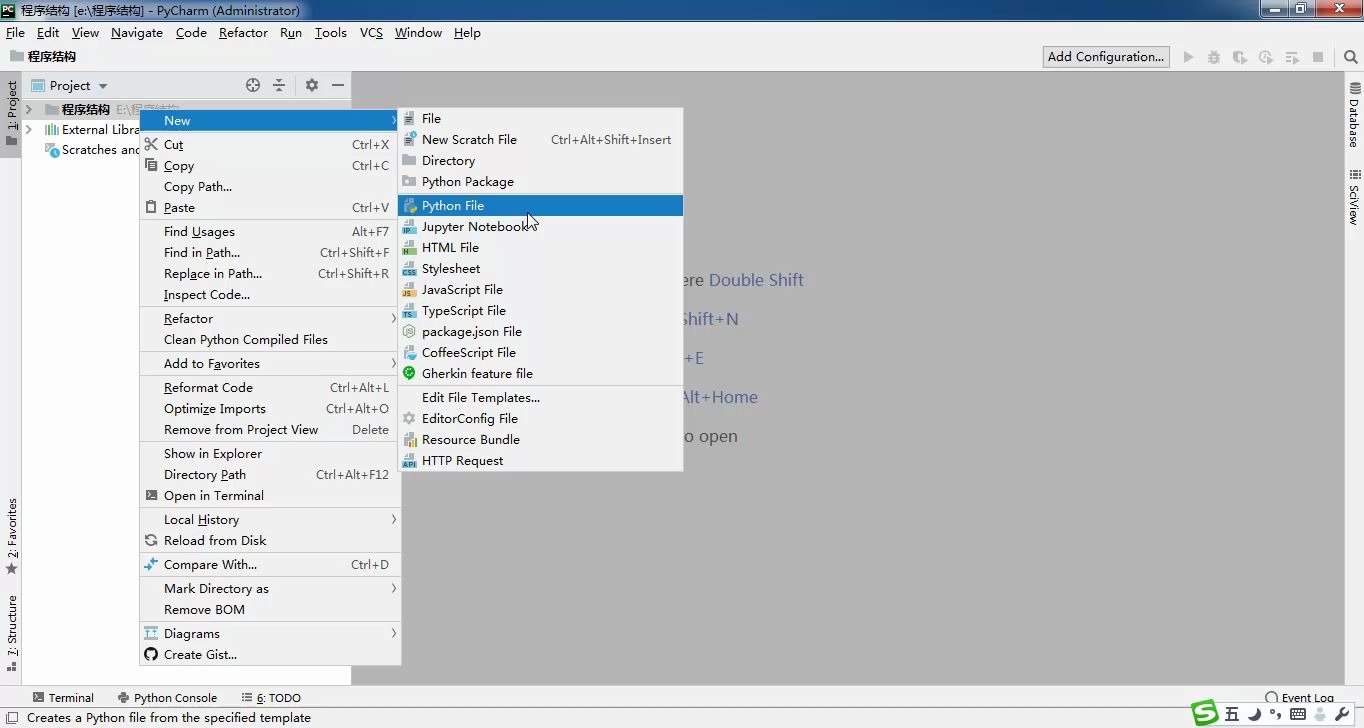This screenshot has height=728, width=1364.
Task: Select Jupyter Notebook file type
Action: 540,226
